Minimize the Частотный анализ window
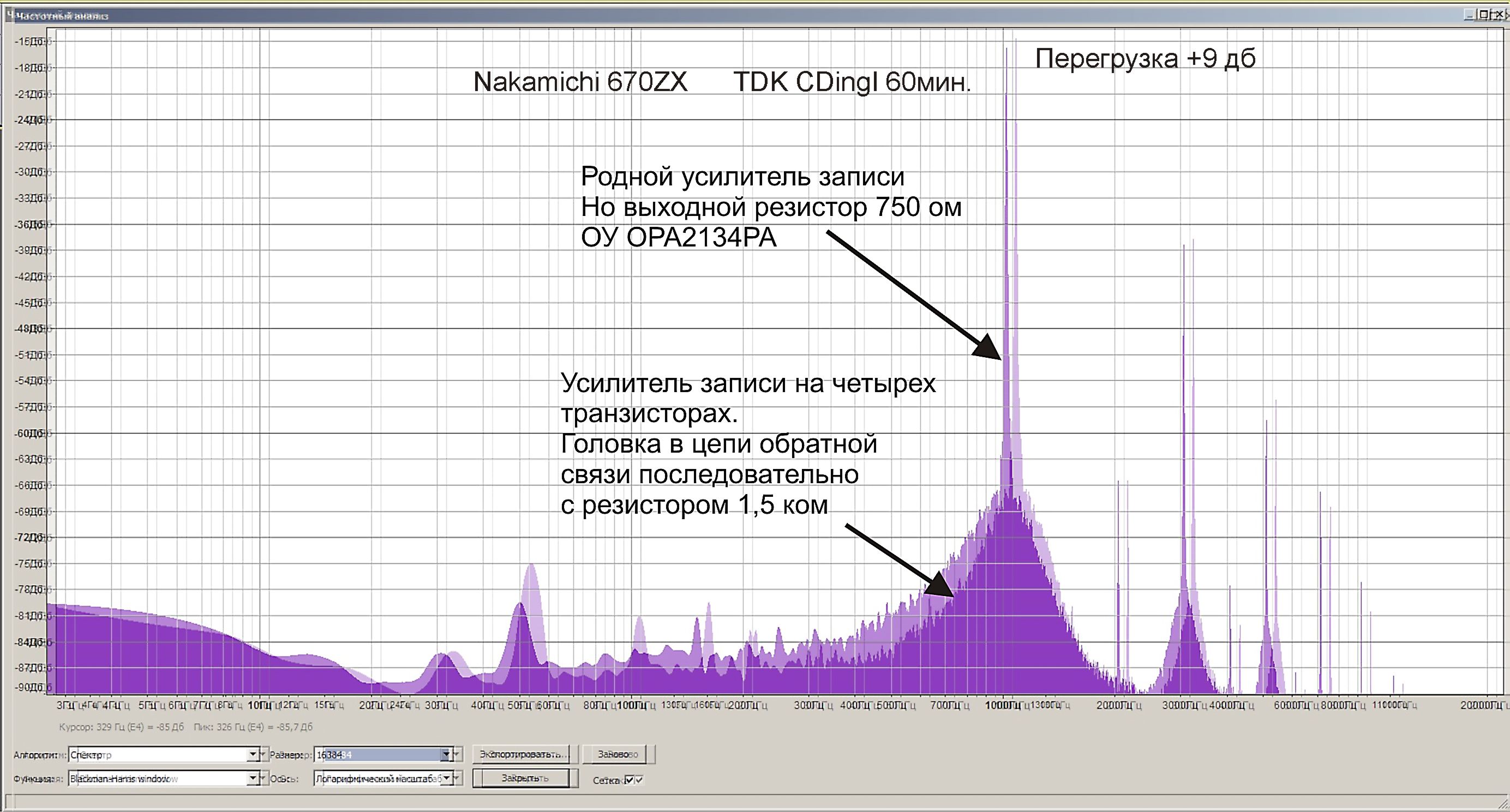Image resolution: width=1510 pixels, height=812 pixels. [x=1470, y=15]
